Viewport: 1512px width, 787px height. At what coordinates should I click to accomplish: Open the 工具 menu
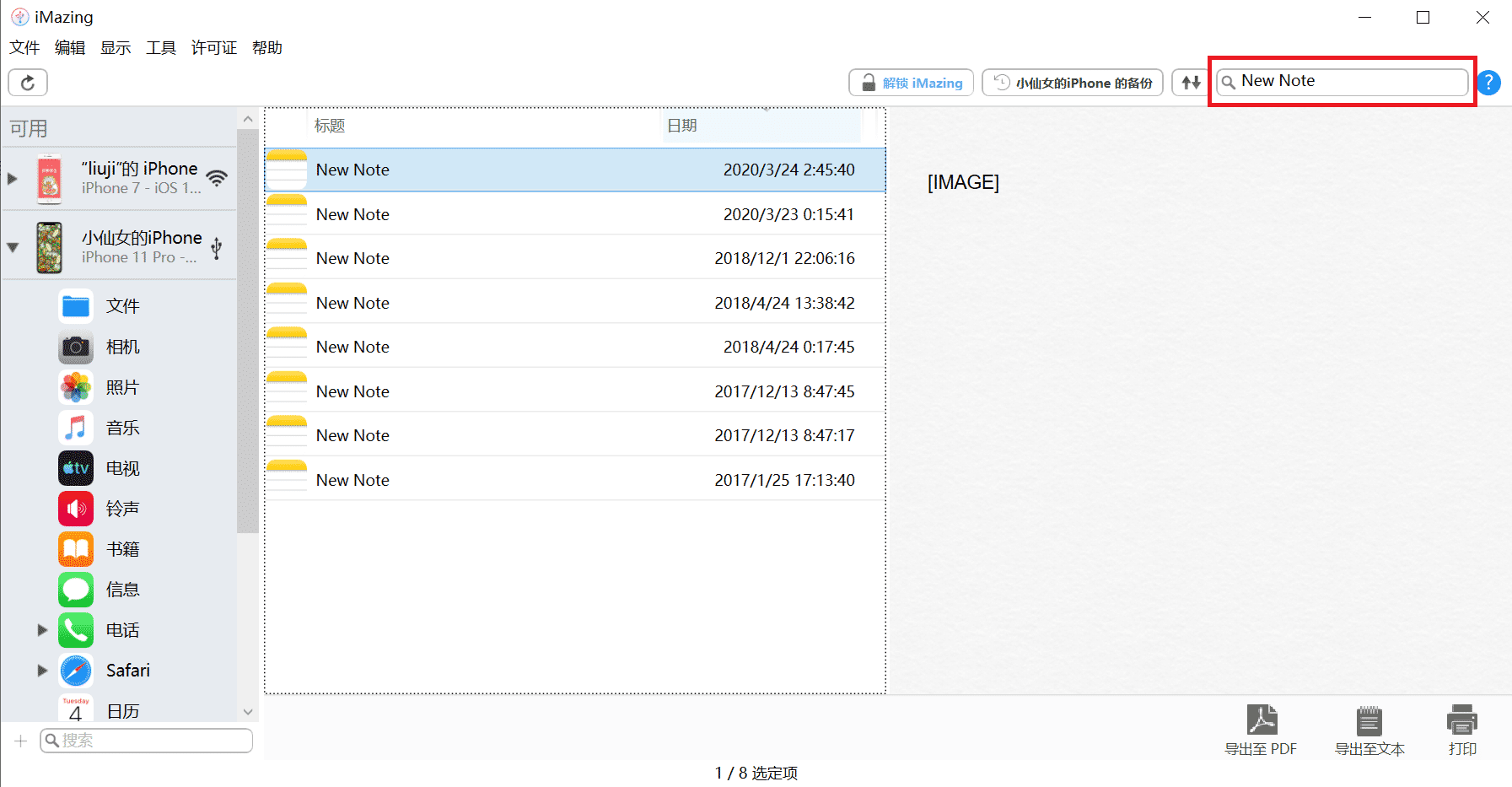click(160, 48)
